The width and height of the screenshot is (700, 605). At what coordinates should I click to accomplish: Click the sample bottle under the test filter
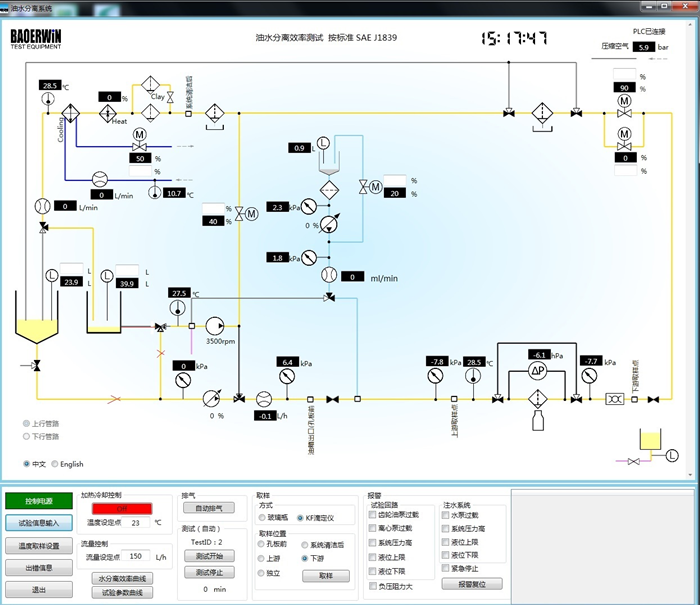point(538,421)
